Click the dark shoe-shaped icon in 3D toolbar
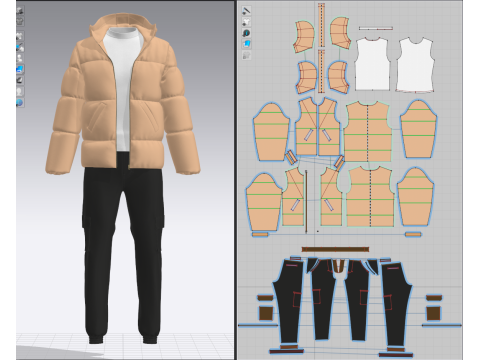Screen dimensions: 480x360 click(20, 80)
